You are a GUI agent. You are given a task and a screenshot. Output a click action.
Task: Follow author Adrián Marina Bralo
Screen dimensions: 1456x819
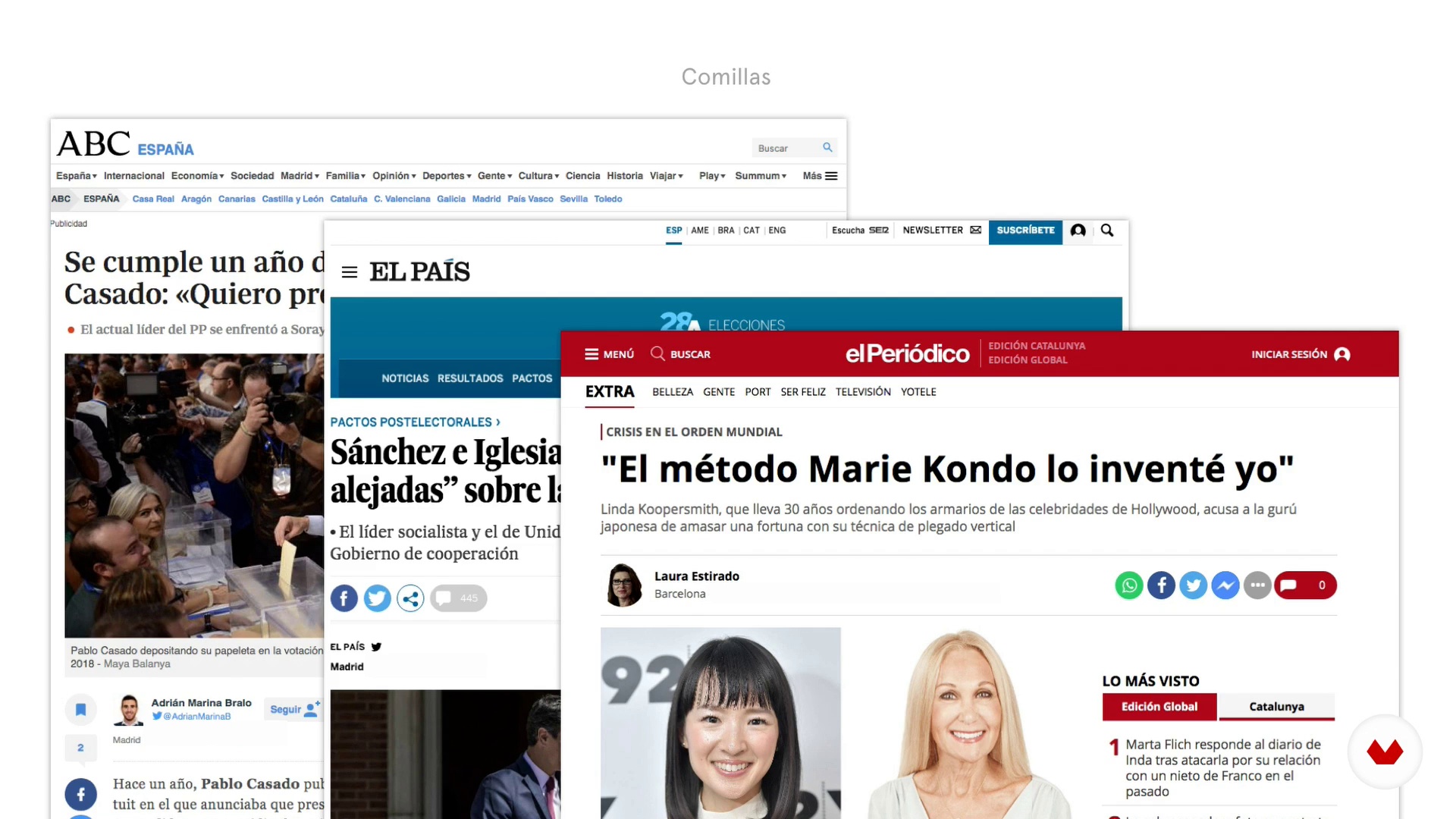pos(295,709)
